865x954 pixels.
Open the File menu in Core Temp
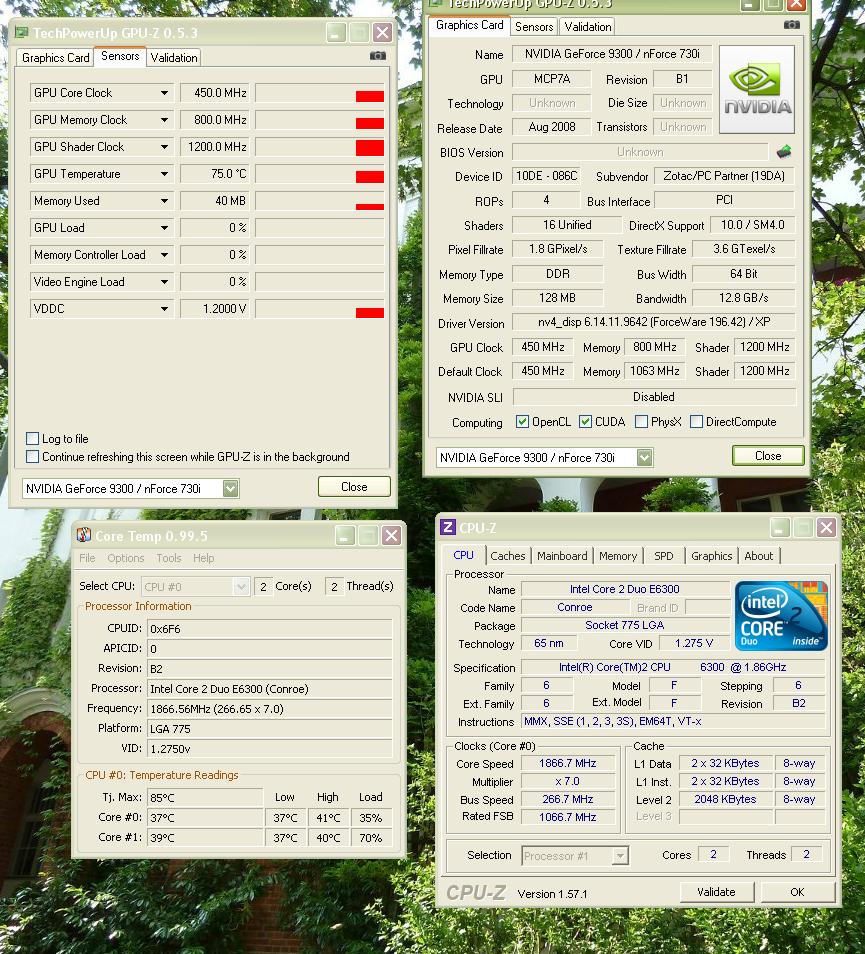click(x=87, y=558)
